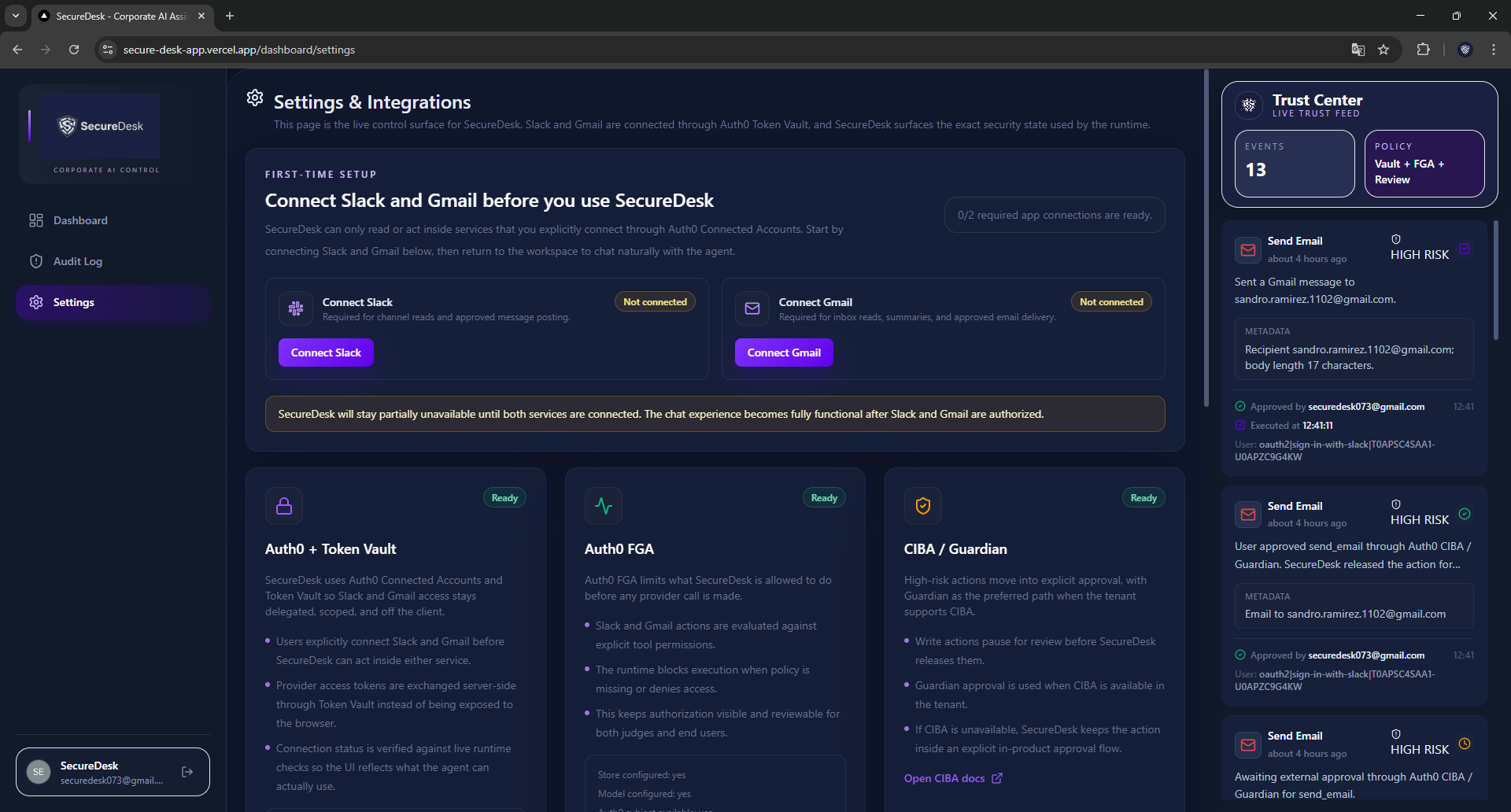The height and width of the screenshot is (812, 1511).
Task: Bookmark this page with the star icon
Action: (x=1384, y=50)
